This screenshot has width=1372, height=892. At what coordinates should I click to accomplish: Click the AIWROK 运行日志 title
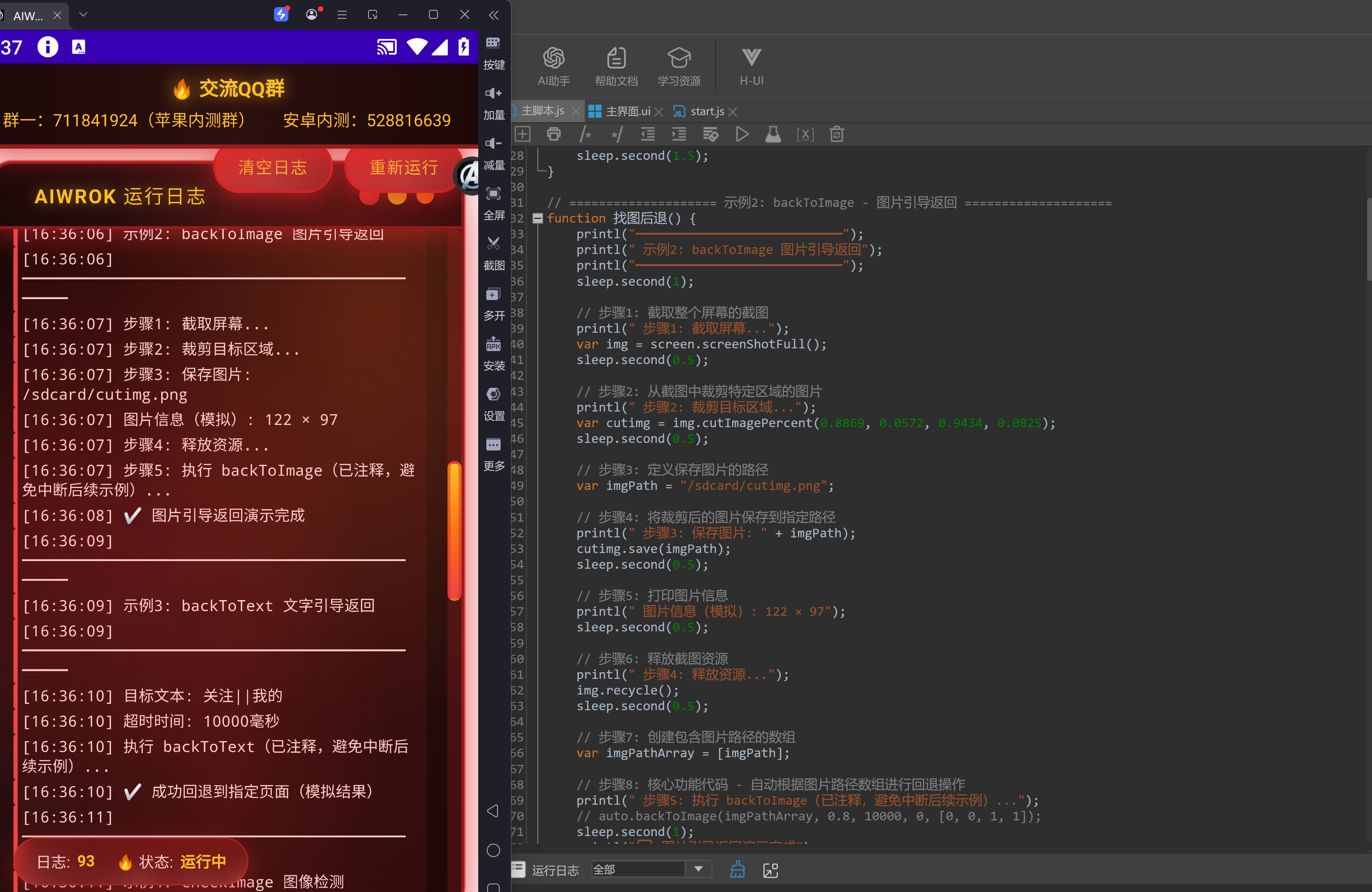120,196
